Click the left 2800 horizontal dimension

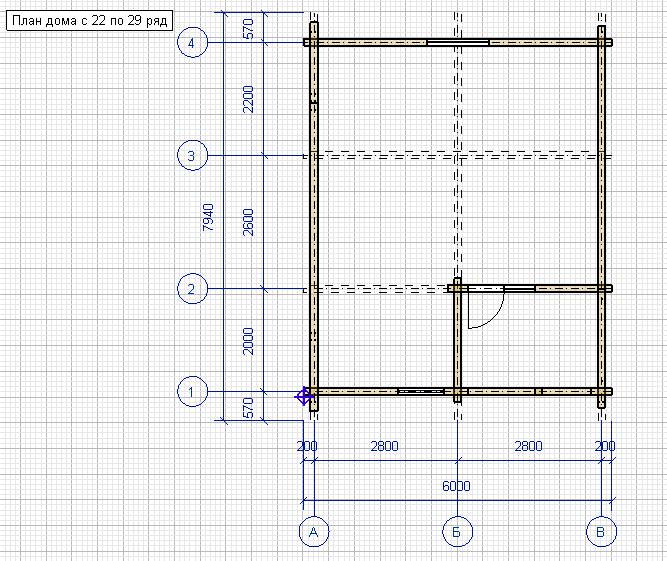(385, 446)
